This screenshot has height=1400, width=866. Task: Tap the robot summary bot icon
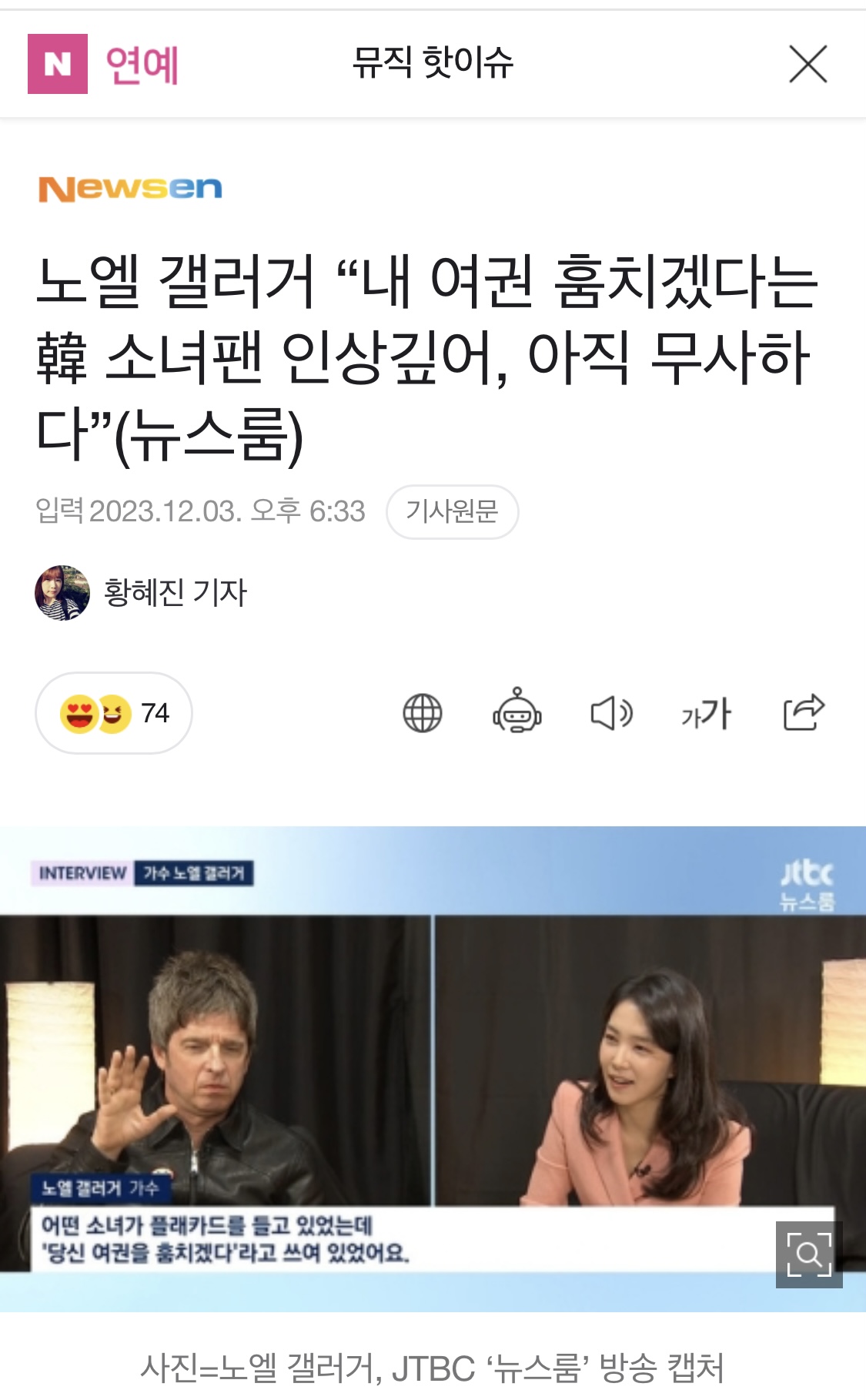point(517,711)
